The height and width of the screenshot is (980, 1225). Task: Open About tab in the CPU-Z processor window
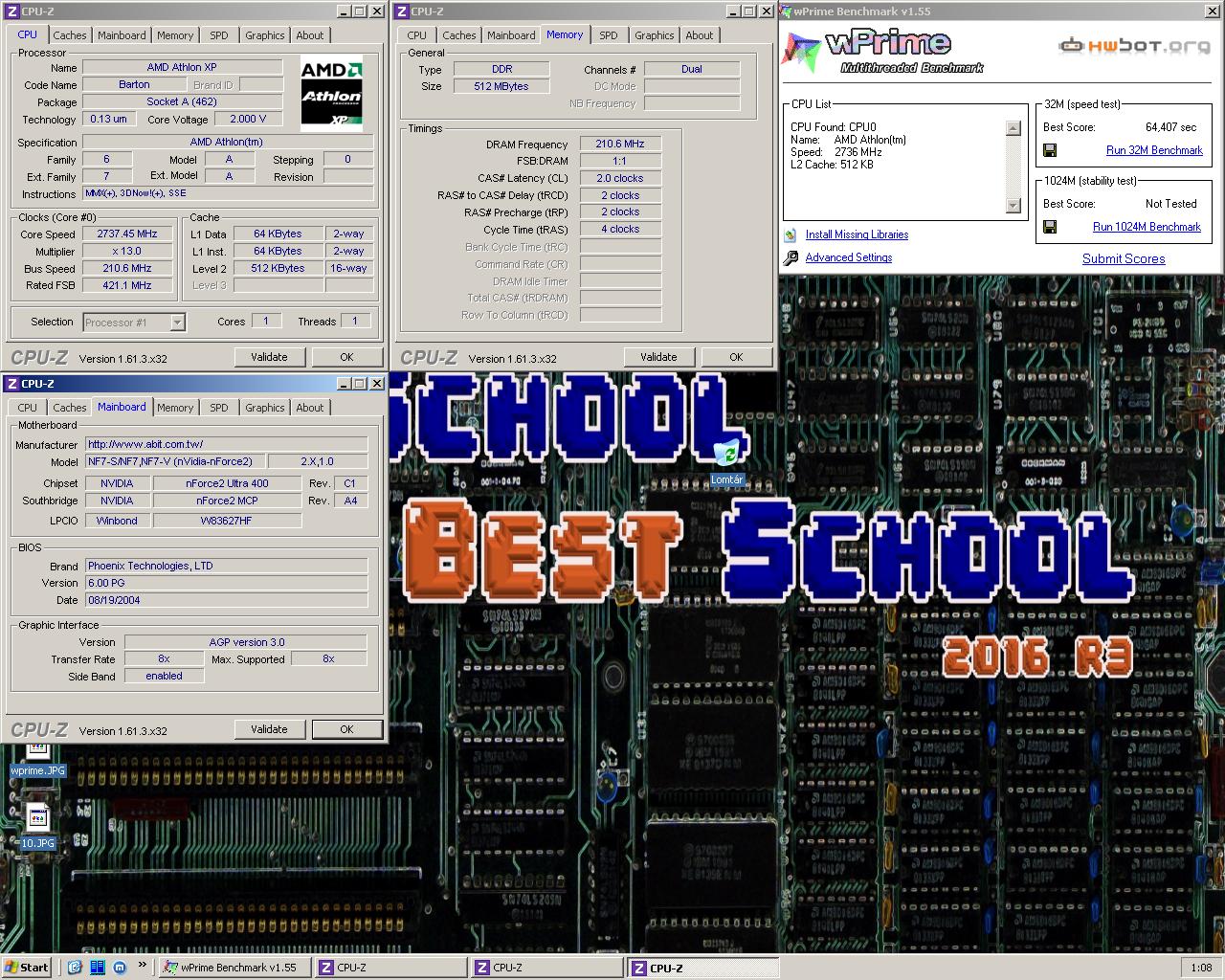[309, 35]
